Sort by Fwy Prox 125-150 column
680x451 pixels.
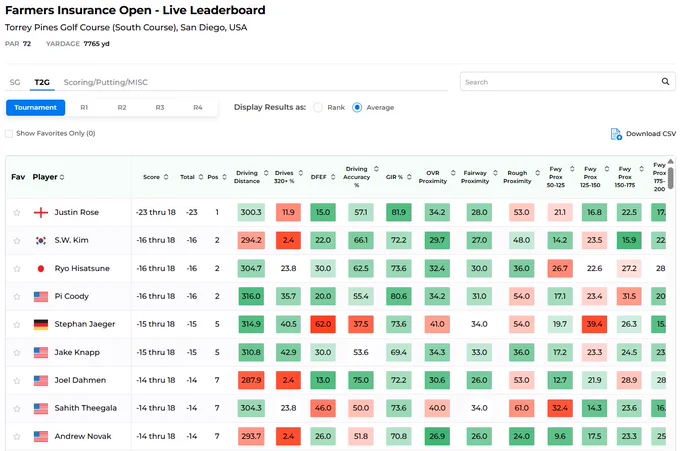pyautogui.click(x=607, y=169)
